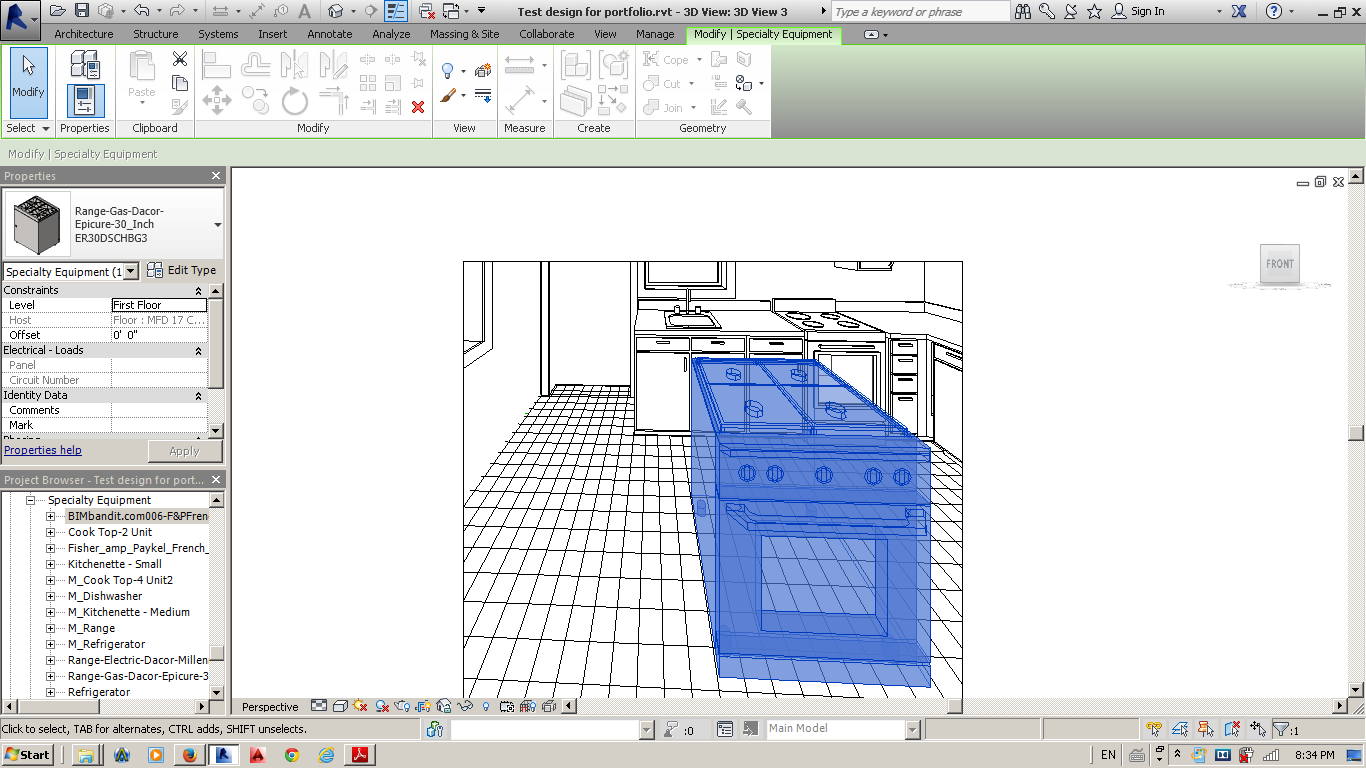The width and height of the screenshot is (1366, 768).
Task: Click the Default 3D View house icon
Action: [336, 11]
